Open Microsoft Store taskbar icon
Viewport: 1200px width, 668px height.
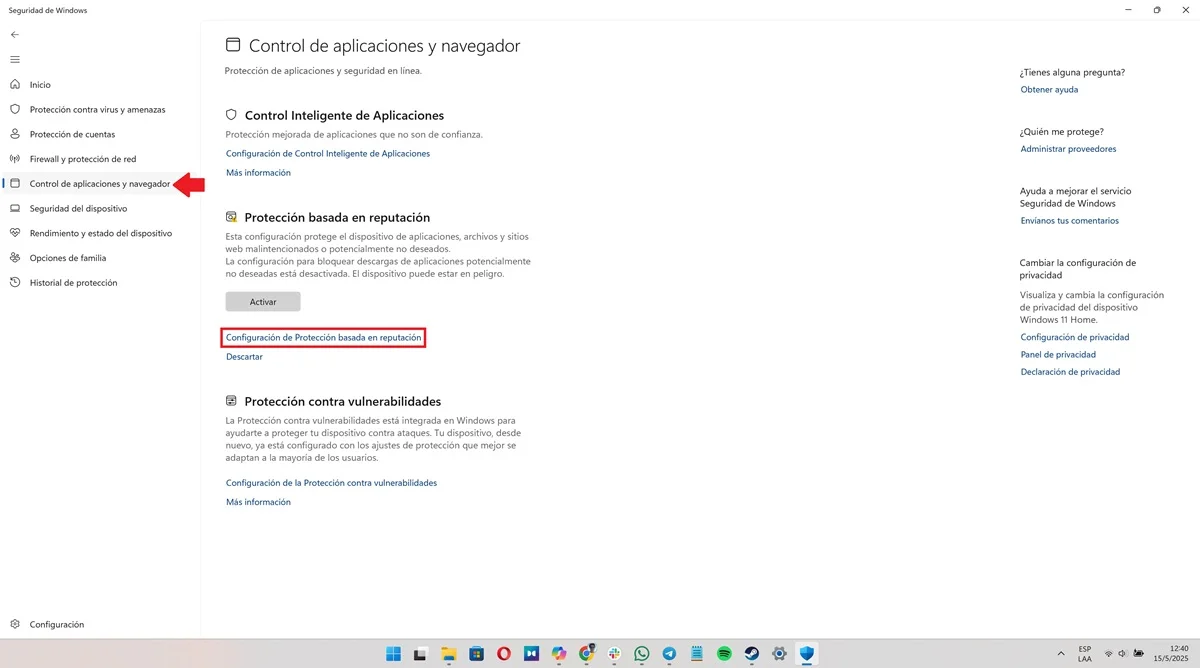(x=476, y=654)
